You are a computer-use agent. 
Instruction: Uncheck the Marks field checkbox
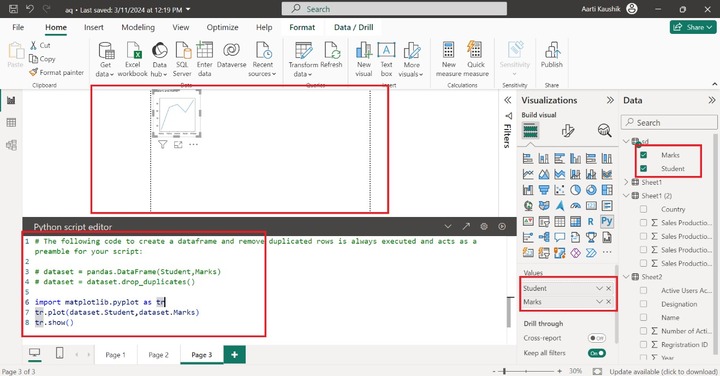tap(643, 155)
